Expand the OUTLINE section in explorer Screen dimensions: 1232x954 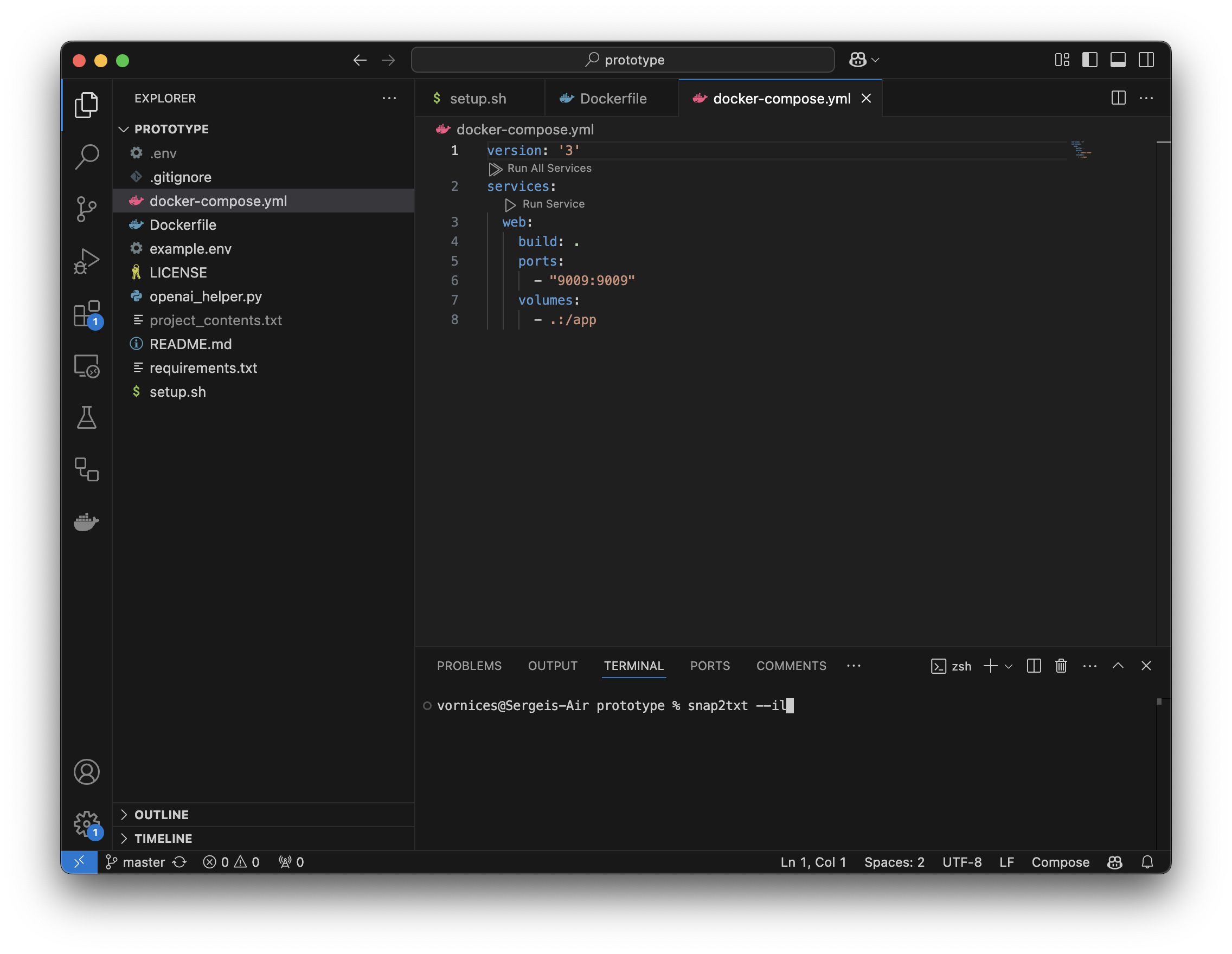[162, 813]
